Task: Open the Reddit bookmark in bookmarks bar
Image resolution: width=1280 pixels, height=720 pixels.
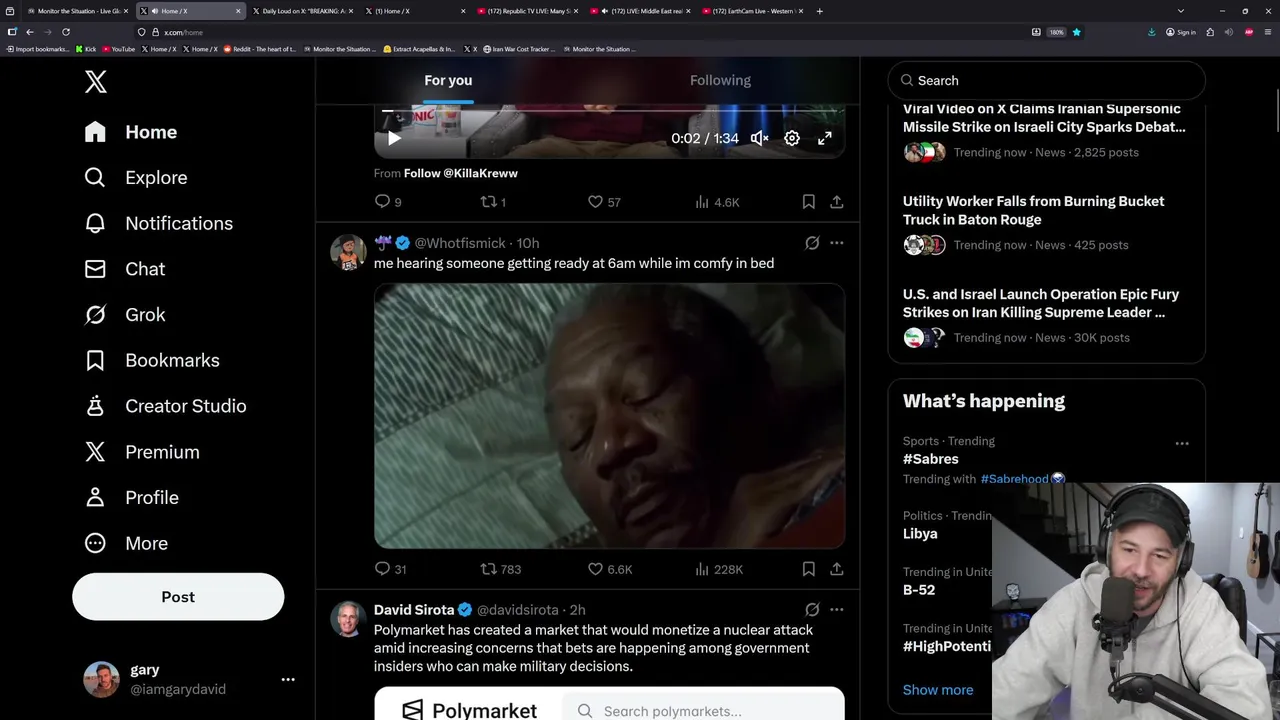Action: (x=260, y=49)
